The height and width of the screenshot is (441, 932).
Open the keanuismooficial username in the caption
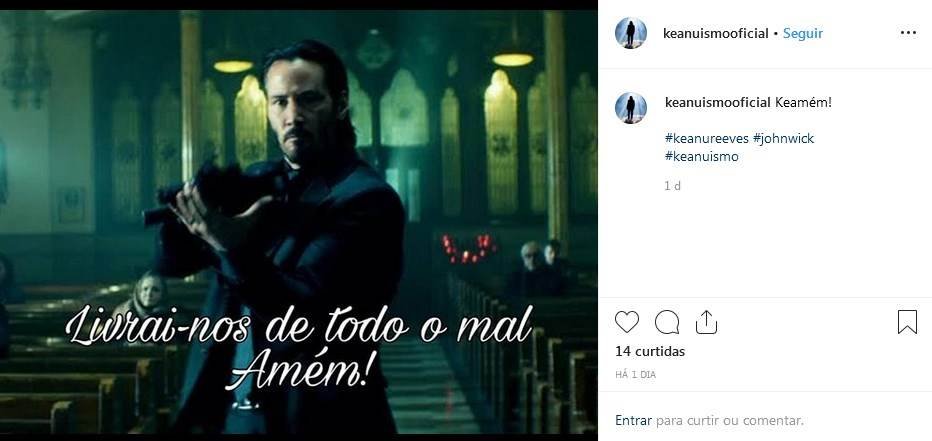tap(718, 102)
